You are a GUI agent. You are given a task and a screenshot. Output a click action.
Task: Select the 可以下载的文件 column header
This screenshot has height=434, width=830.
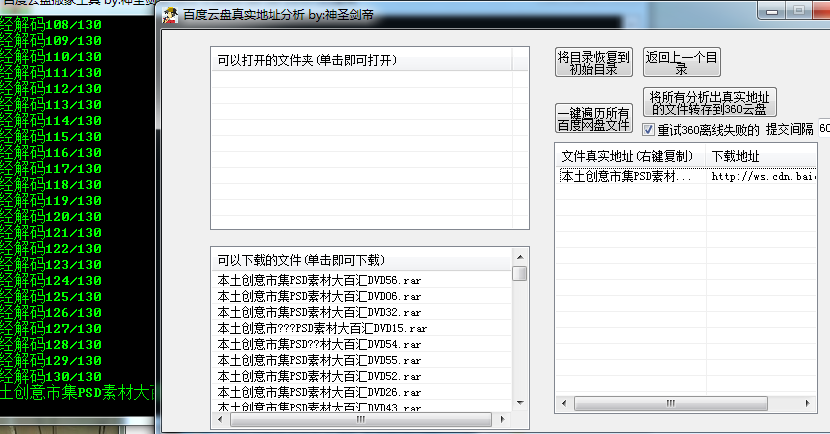pos(361,260)
